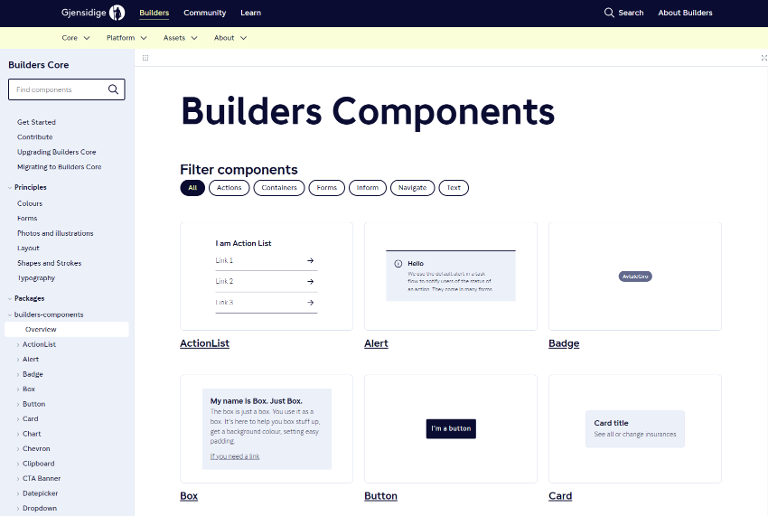Image resolution: width=768 pixels, height=516 pixels.
Task: Open Photos and illustrations page
Action: pyautogui.click(x=55, y=234)
